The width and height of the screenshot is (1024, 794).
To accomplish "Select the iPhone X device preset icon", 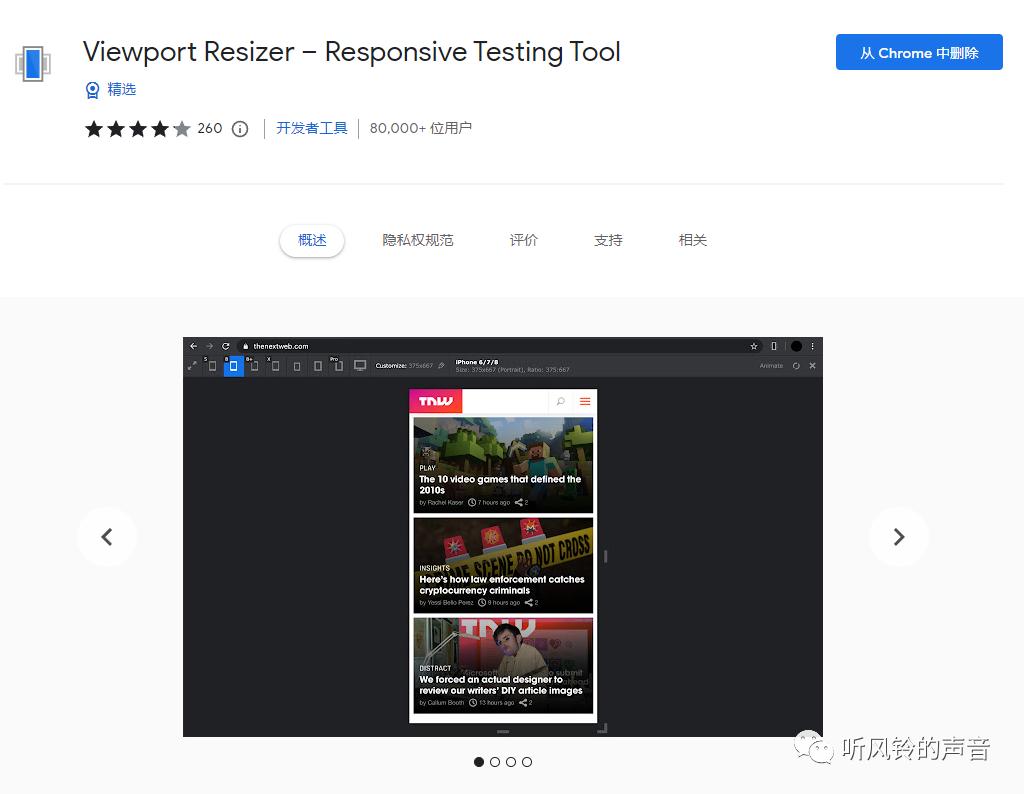I will pyautogui.click(x=274, y=365).
